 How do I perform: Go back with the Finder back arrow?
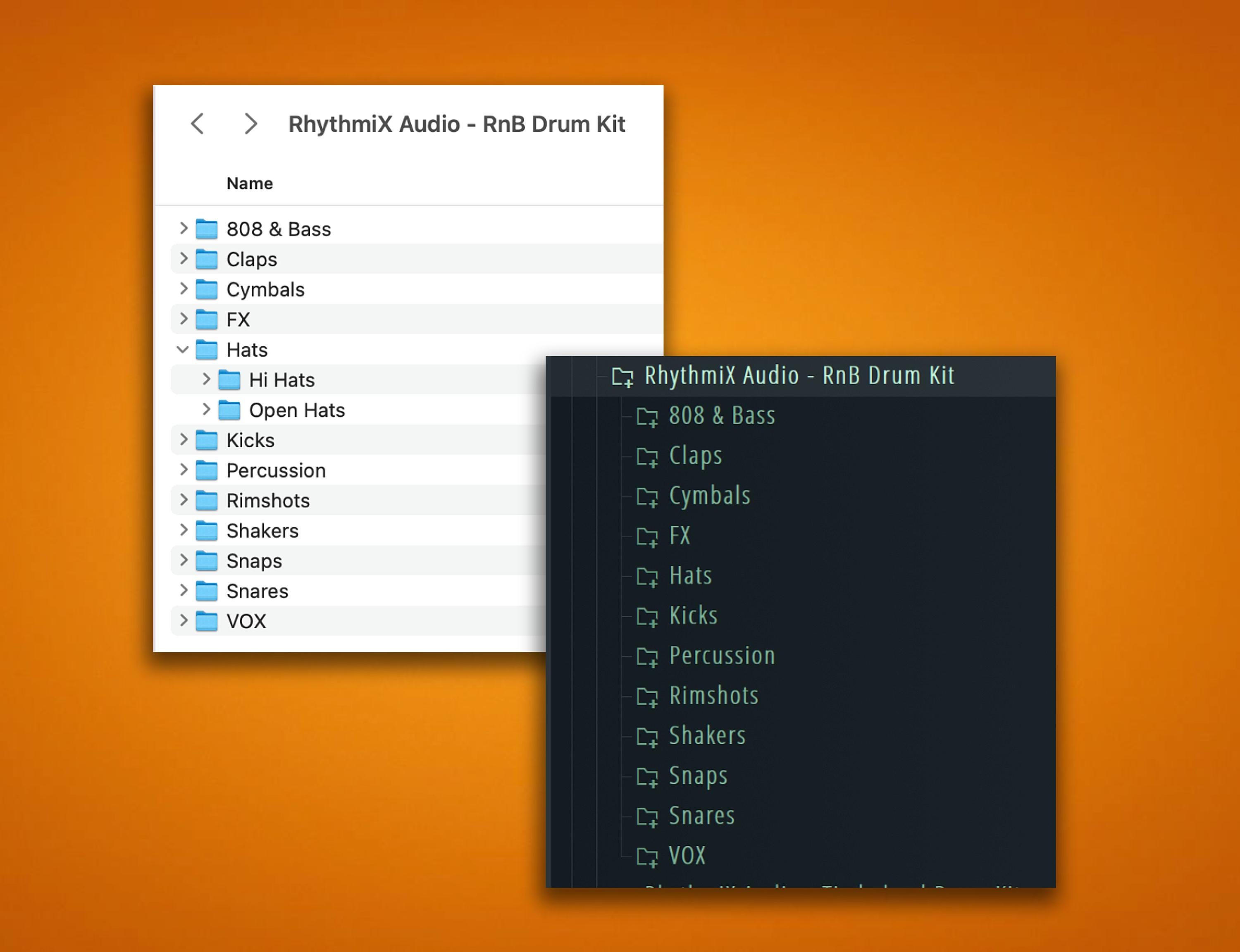(x=197, y=124)
